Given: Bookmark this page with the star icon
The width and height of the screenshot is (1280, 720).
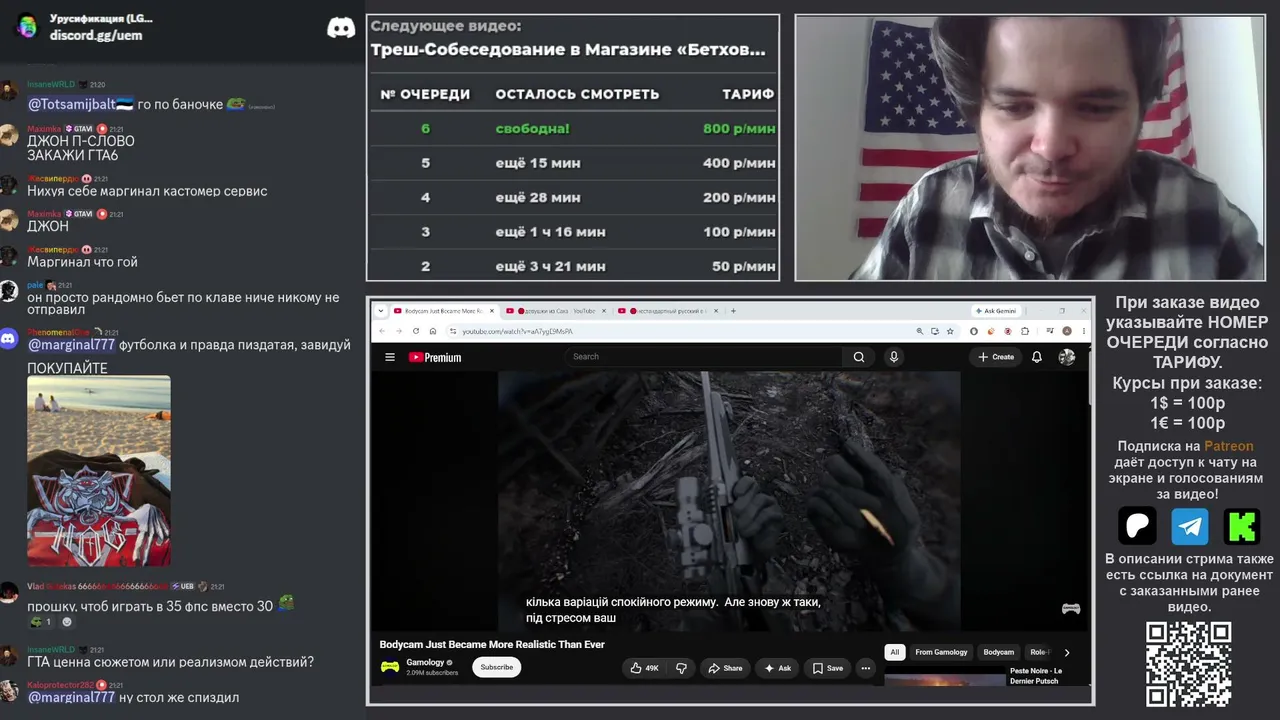Looking at the screenshot, I should pos(948,331).
